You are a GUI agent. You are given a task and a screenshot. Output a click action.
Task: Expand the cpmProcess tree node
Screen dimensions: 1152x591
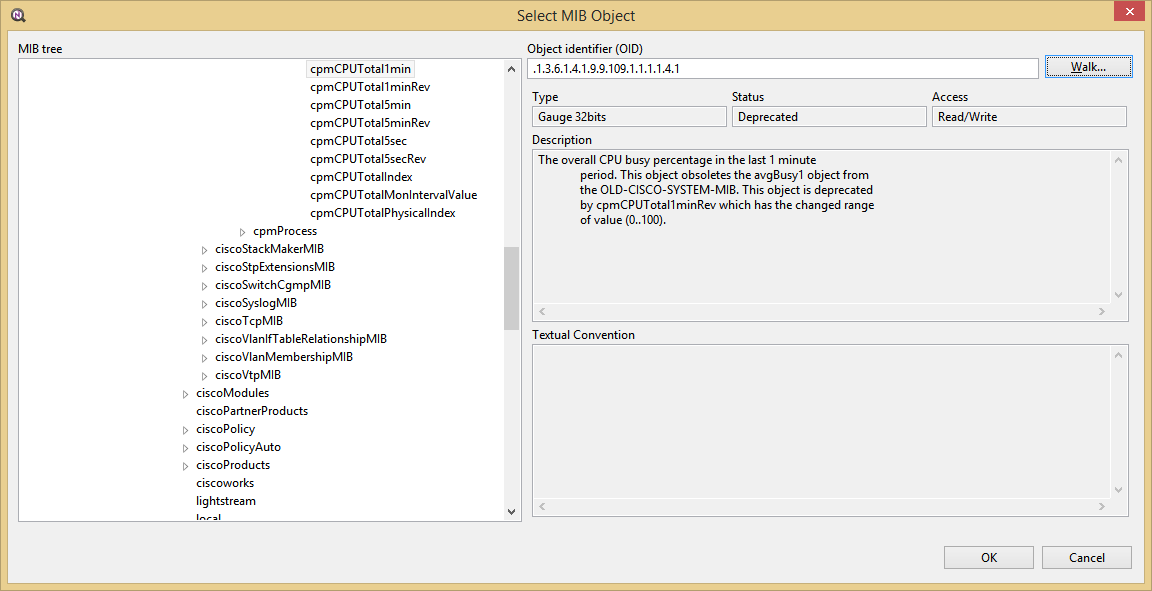[x=243, y=231]
